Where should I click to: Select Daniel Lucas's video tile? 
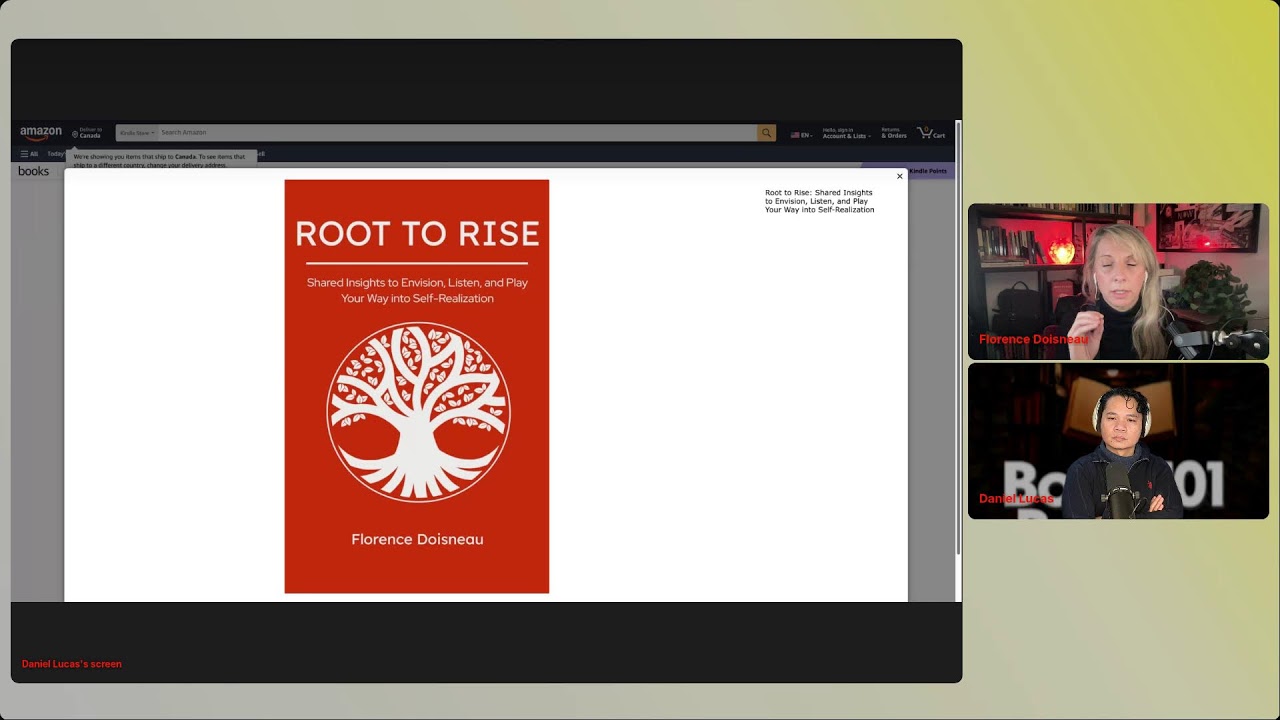(x=1118, y=441)
